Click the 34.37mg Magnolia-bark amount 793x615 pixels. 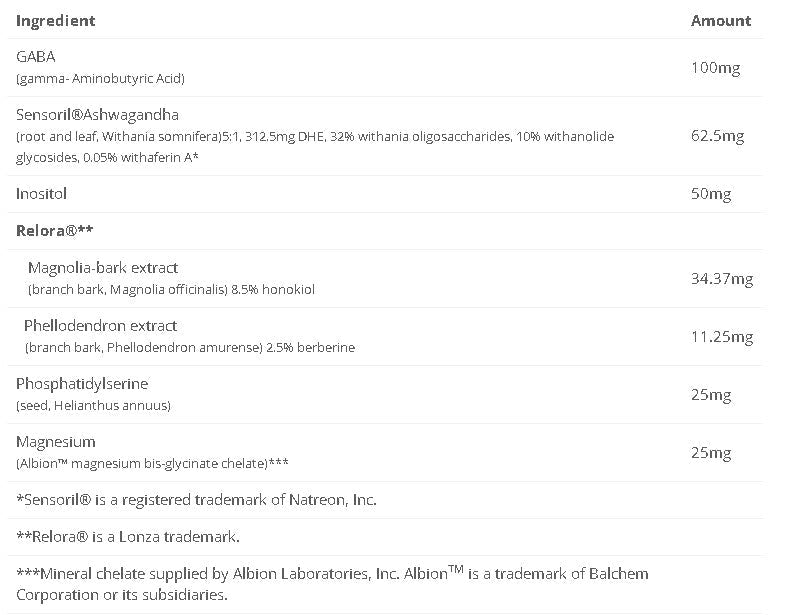pyautogui.click(x=722, y=279)
